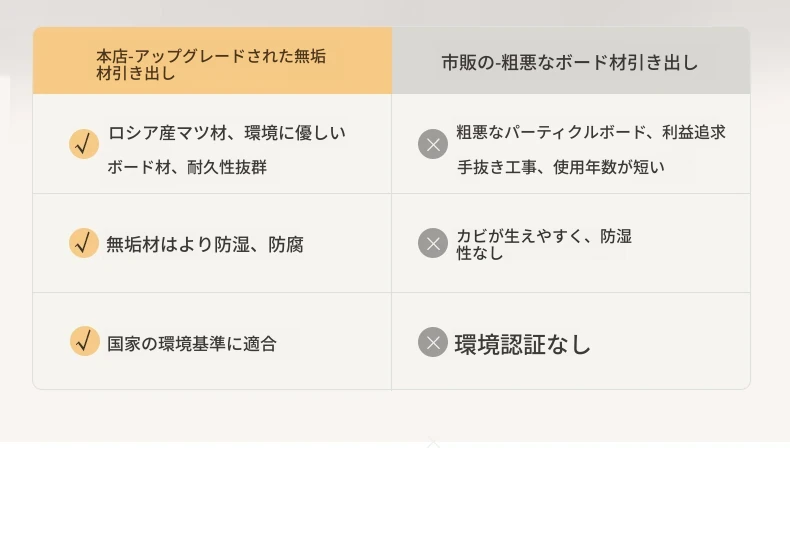
Task: Click the 国家の環境基準に適合 label
Action: point(192,344)
